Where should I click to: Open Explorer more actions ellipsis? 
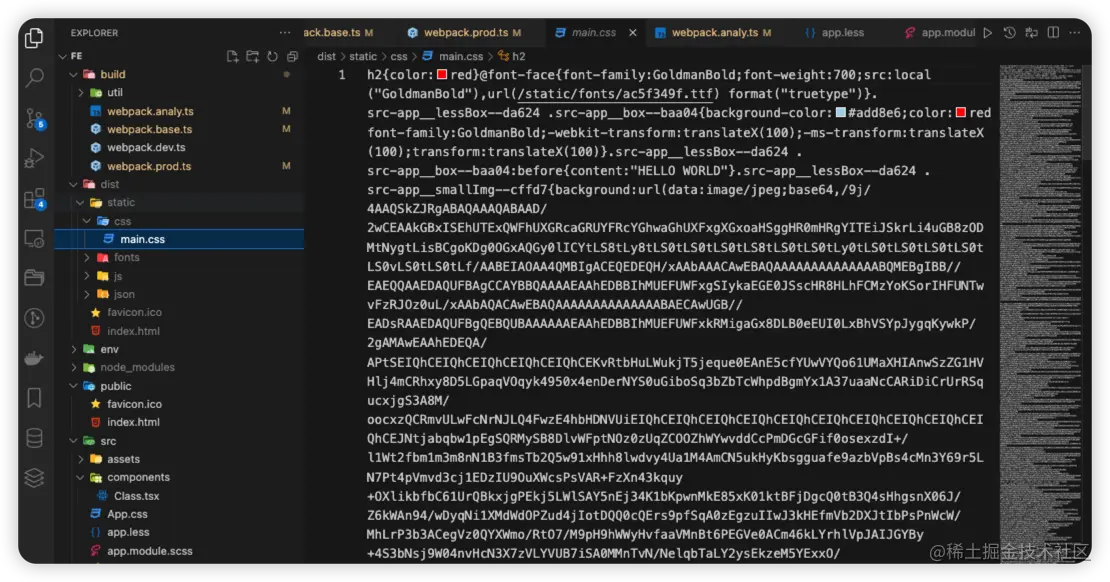point(285,33)
